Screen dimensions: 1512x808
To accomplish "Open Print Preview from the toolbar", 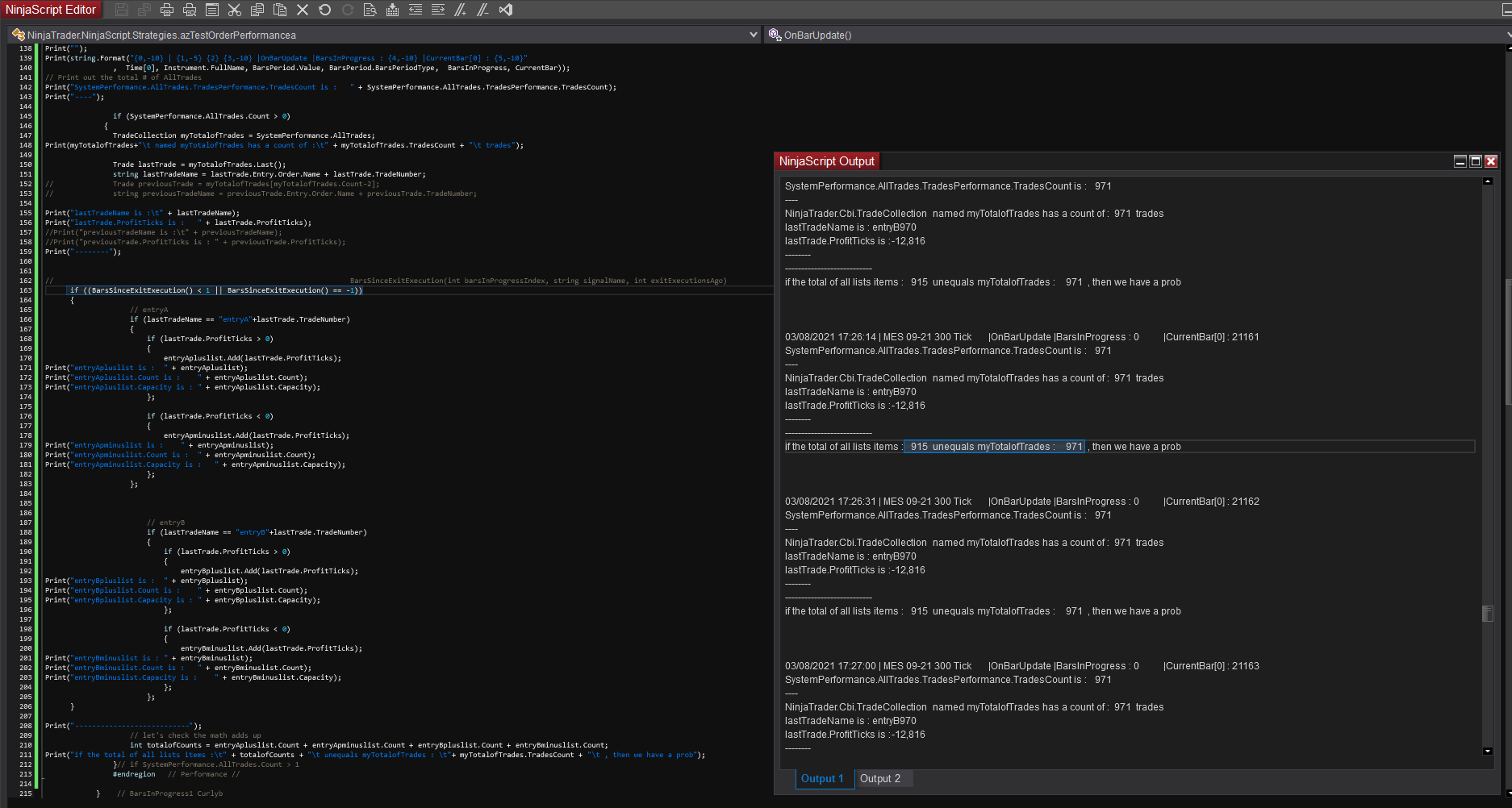I will 190,10.
